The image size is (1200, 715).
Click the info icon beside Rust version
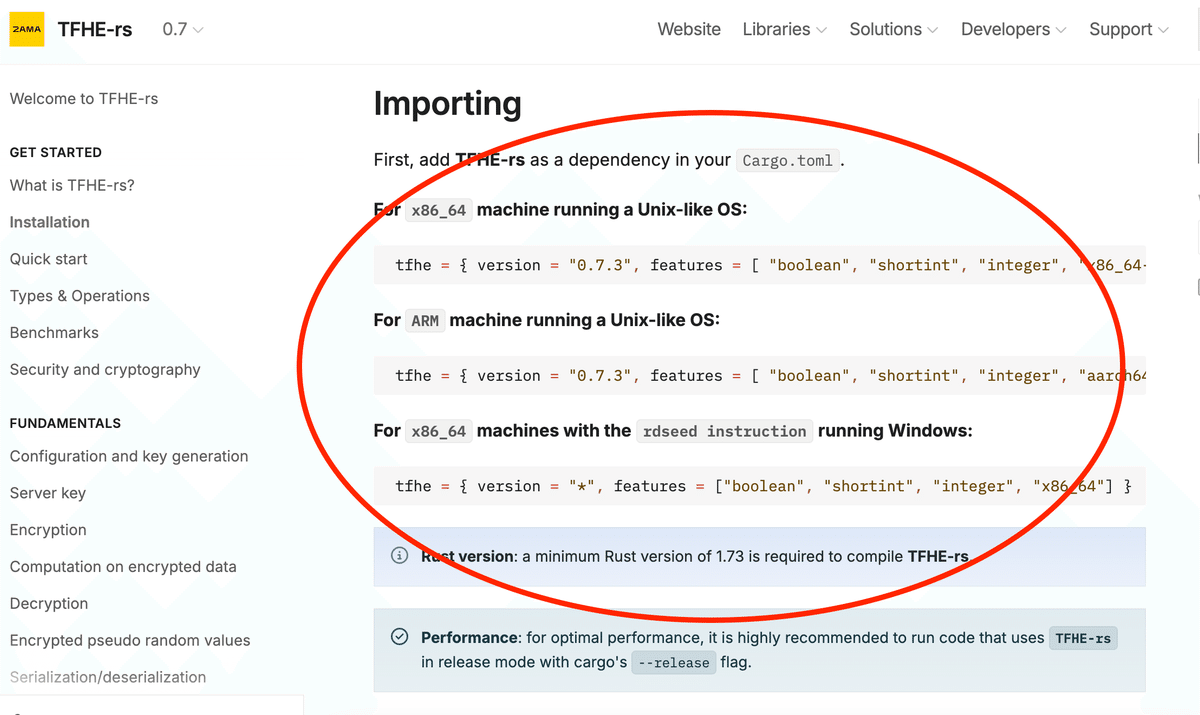(399, 556)
